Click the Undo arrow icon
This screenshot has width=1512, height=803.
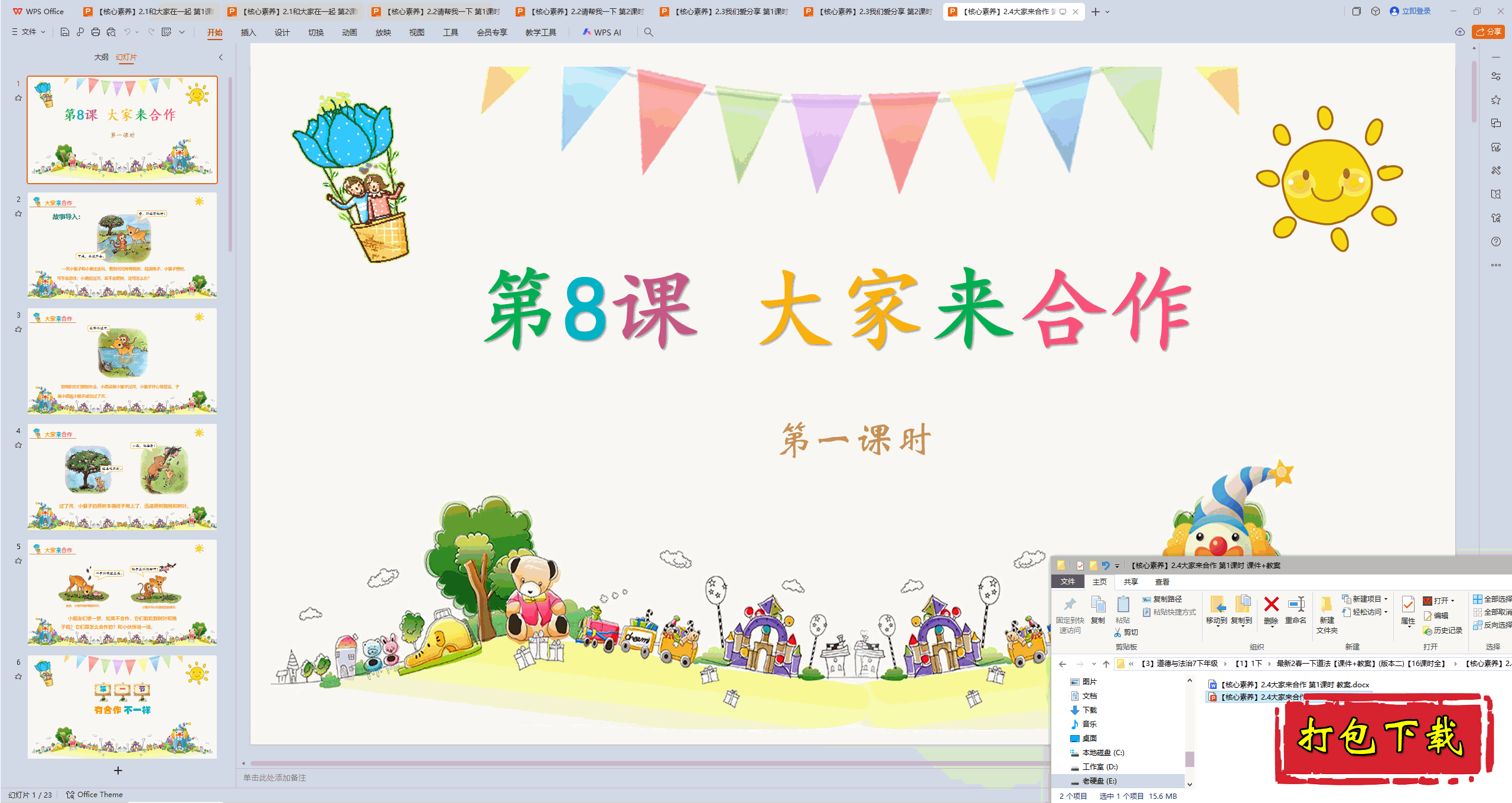127,32
